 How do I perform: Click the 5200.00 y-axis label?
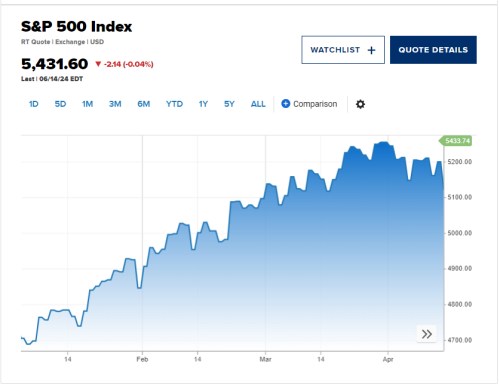(460, 162)
